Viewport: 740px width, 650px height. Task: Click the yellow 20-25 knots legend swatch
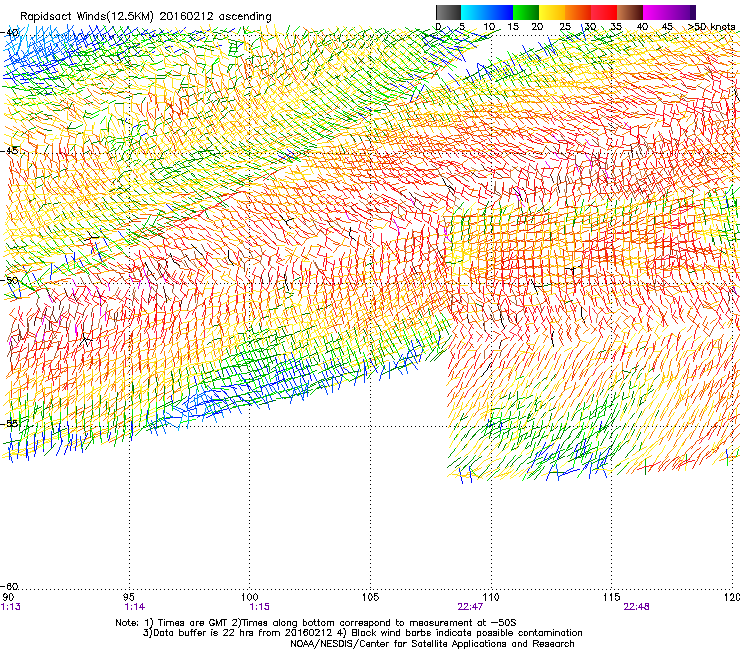tap(552, 12)
